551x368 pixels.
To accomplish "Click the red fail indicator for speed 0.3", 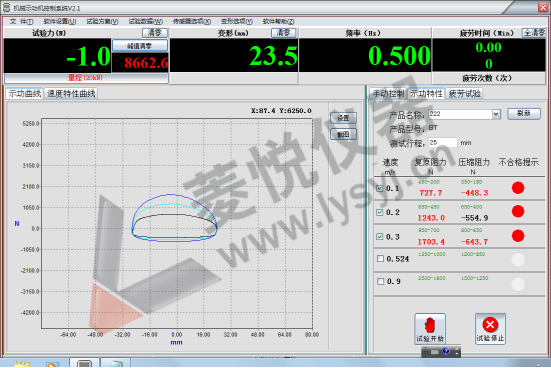I will pyautogui.click(x=518, y=235).
